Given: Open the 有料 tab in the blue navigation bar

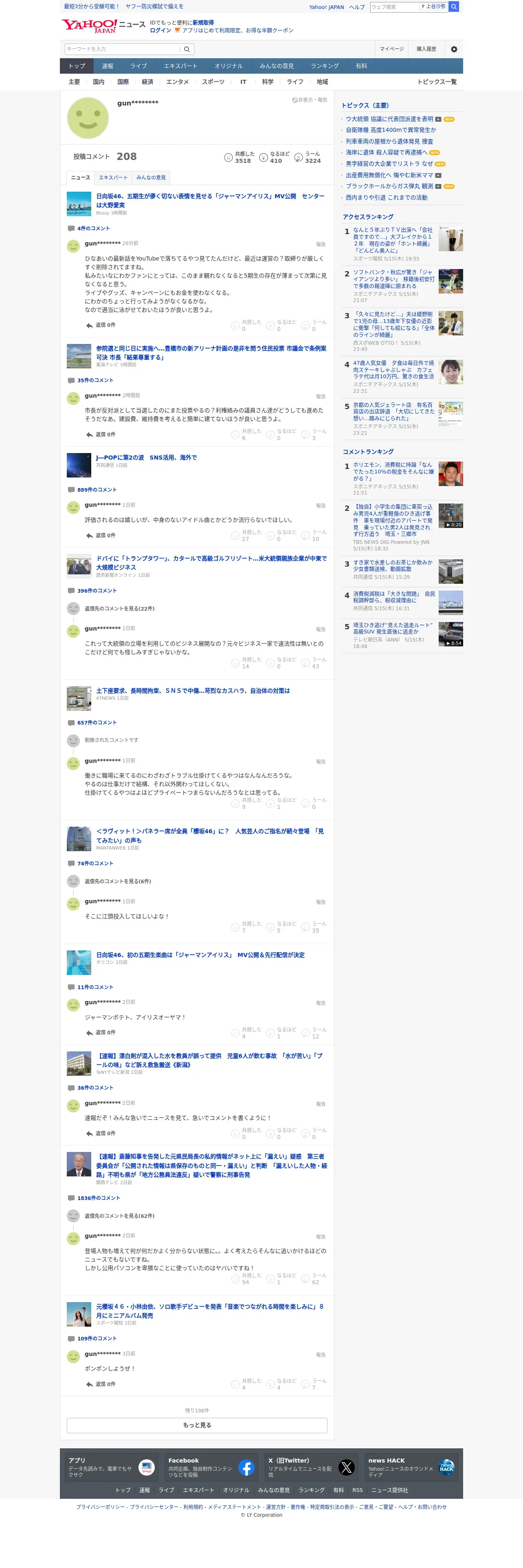Looking at the screenshot, I should (x=362, y=66).
